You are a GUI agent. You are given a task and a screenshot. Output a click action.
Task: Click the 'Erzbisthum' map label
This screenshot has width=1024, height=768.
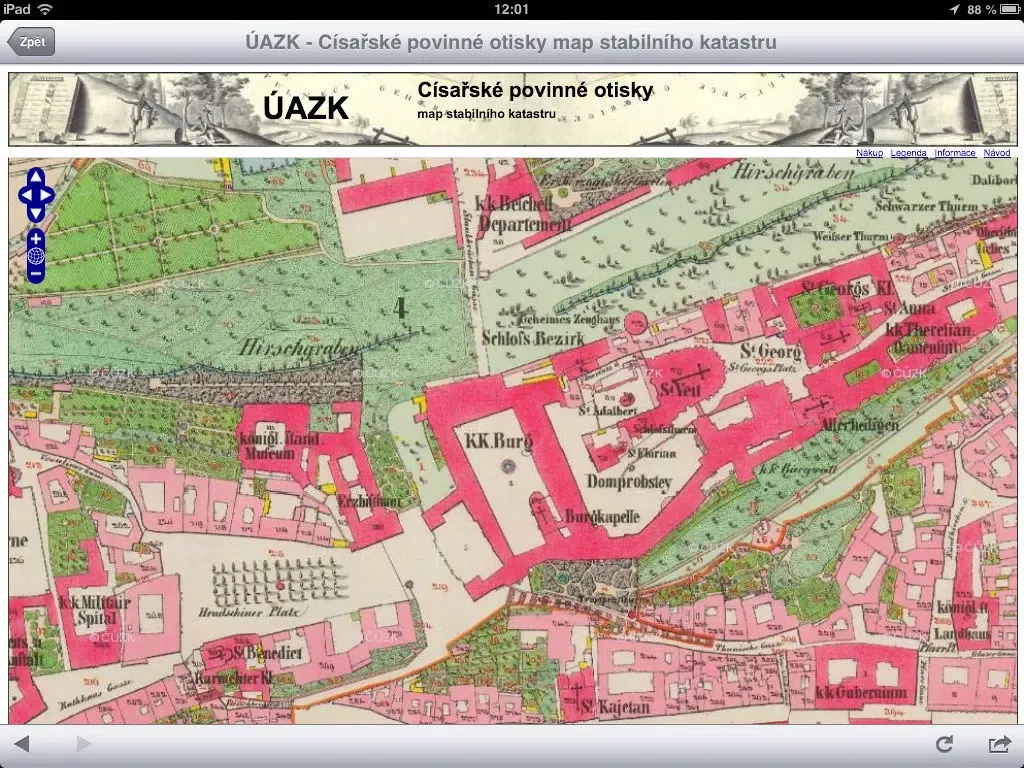click(369, 502)
